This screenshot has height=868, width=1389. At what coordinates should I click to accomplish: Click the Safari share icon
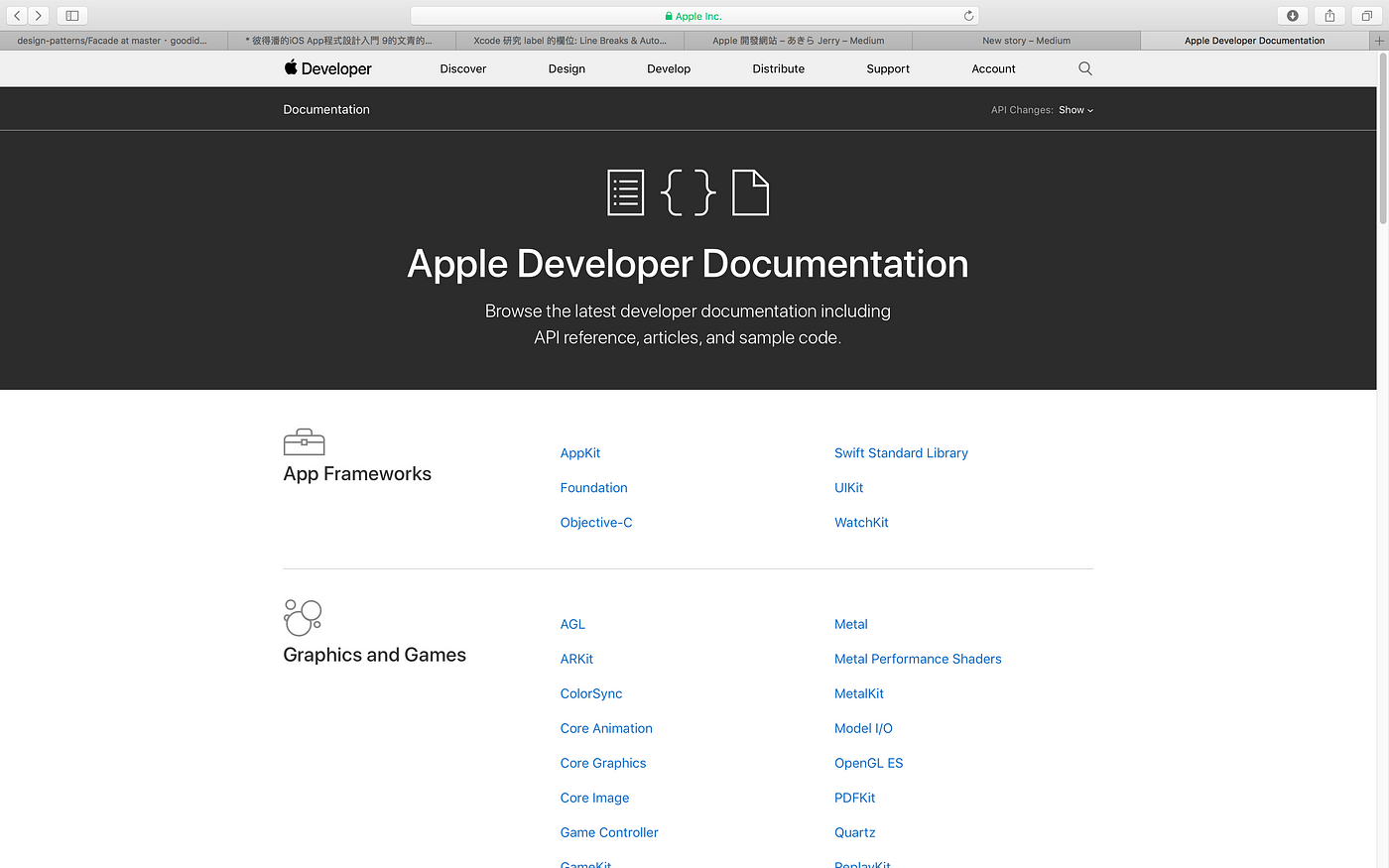click(x=1329, y=16)
